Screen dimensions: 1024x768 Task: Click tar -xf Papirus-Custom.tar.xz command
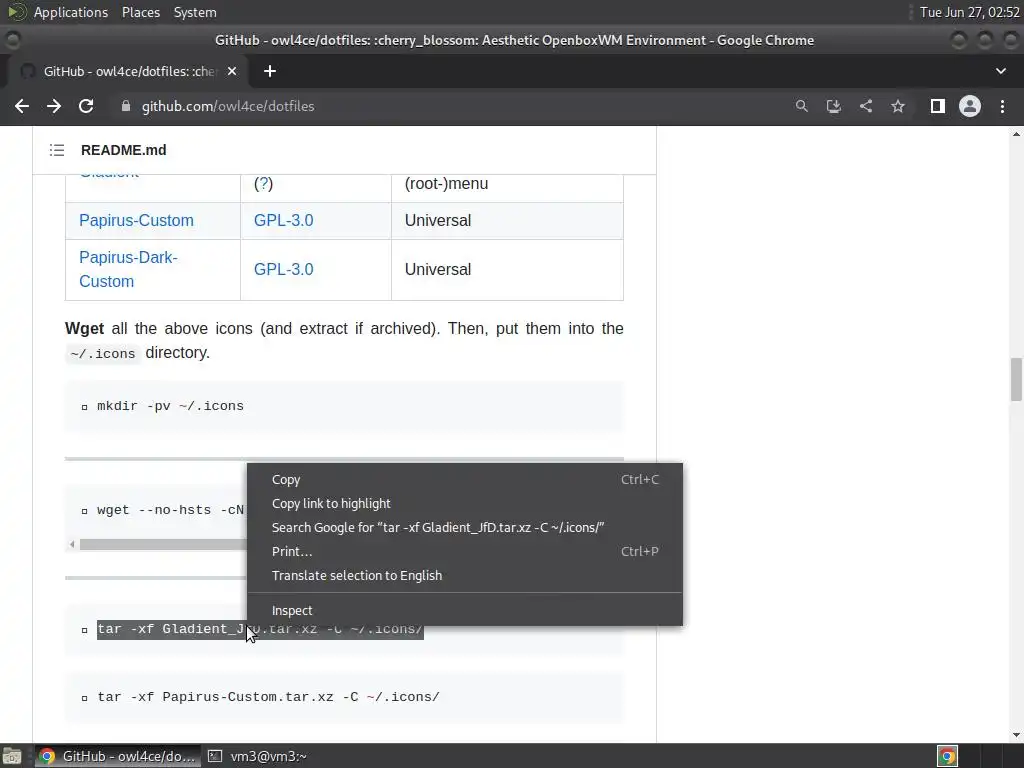tap(268, 697)
